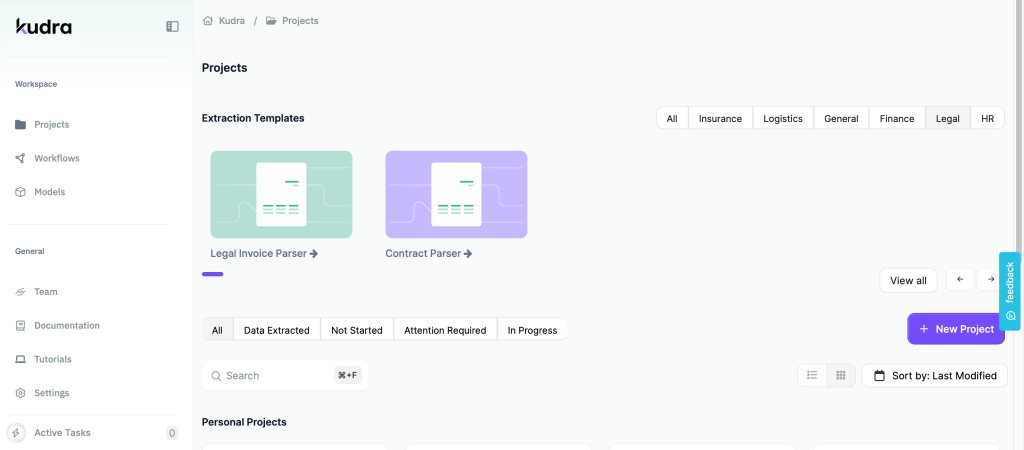This screenshot has width=1024, height=450.
Task: Click the Kudra logo
Action: coord(44,27)
